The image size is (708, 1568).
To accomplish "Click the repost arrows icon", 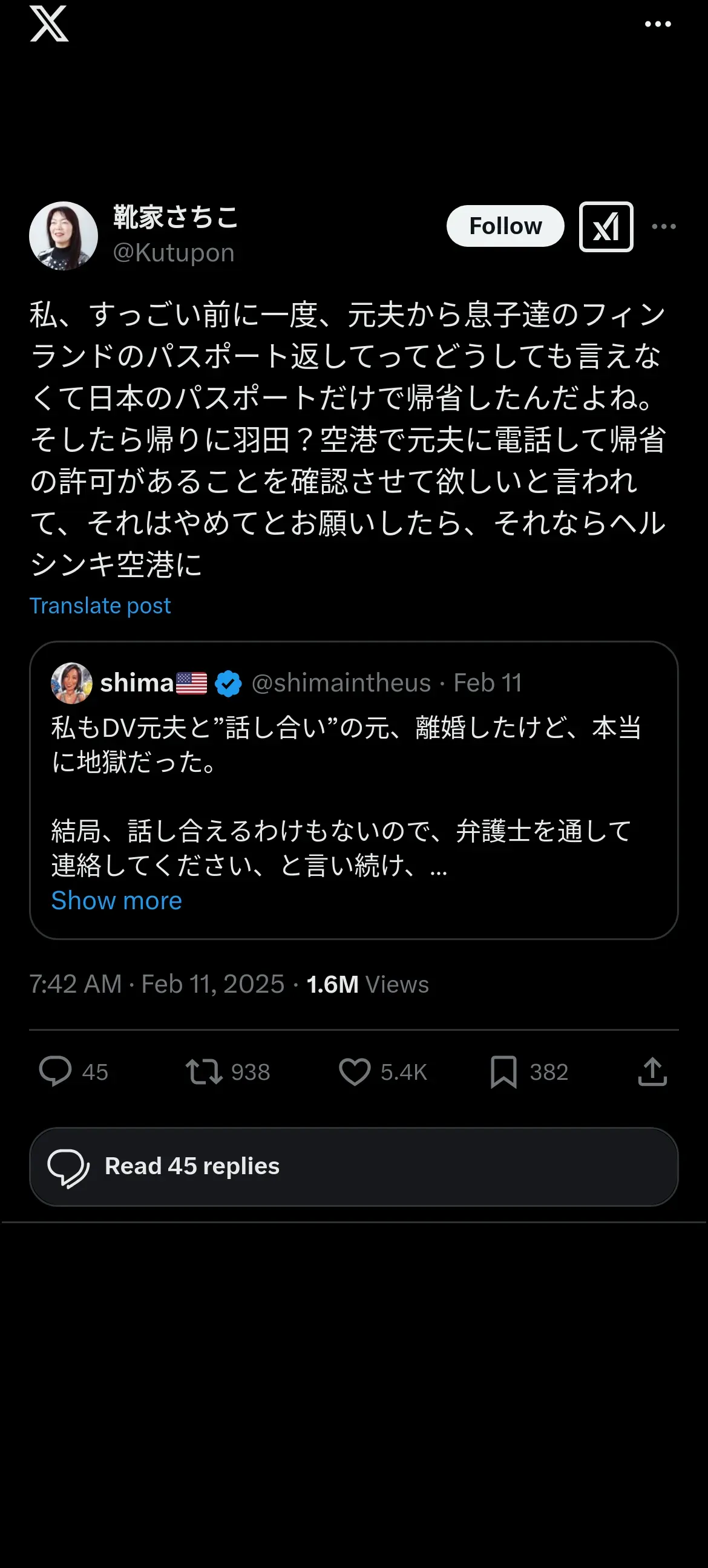I will (204, 1071).
